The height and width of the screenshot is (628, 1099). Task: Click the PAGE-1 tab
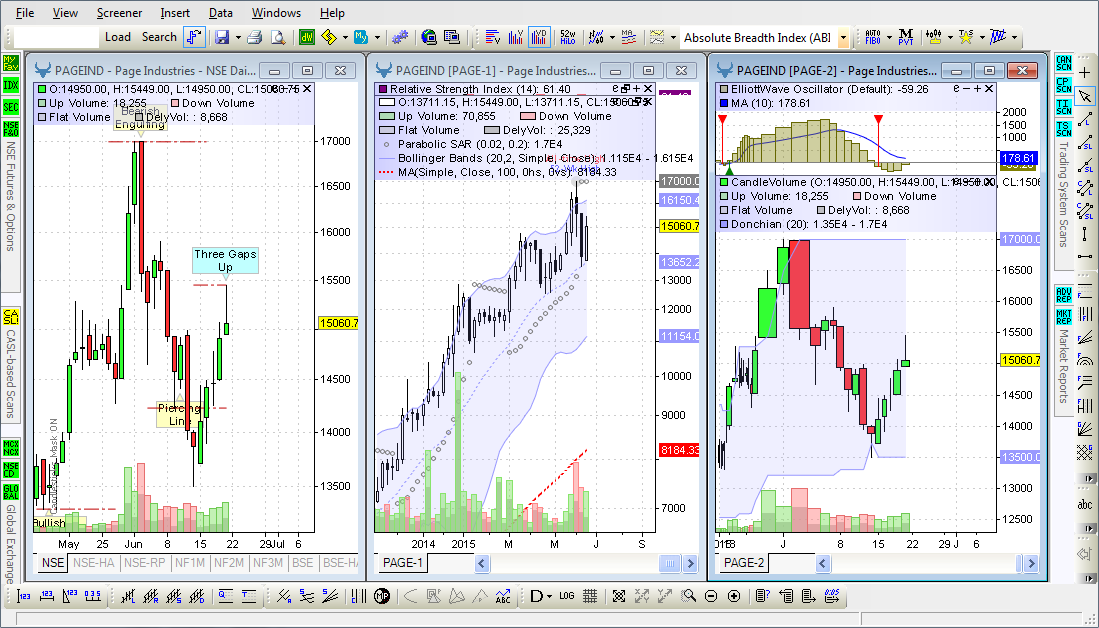(402, 562)
